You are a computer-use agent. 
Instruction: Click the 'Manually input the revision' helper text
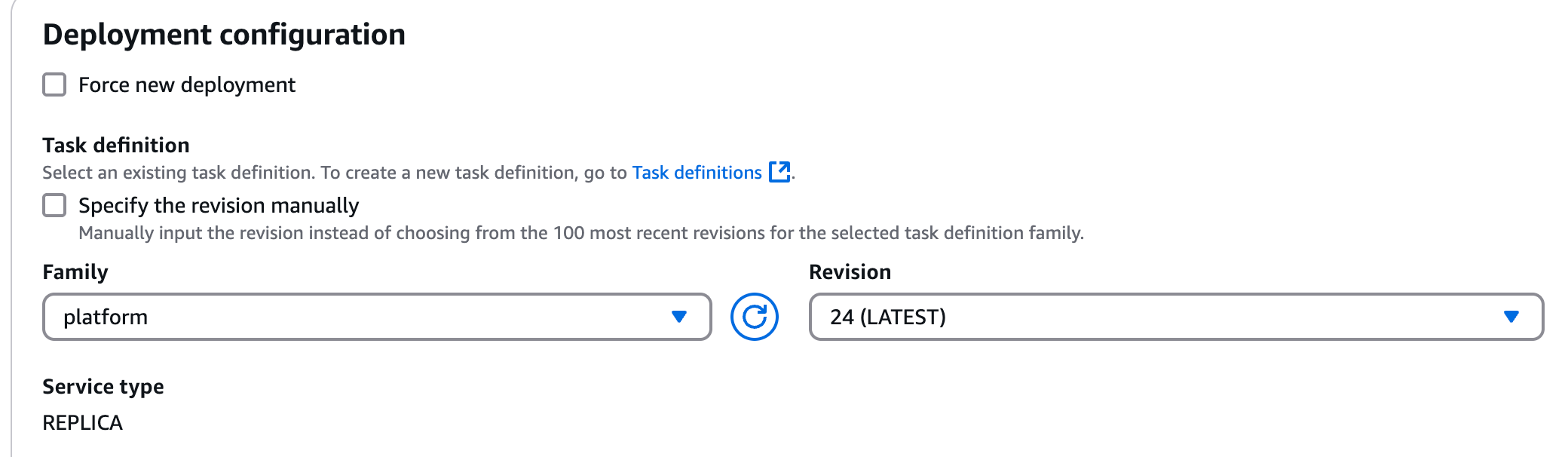click(581, 233)
